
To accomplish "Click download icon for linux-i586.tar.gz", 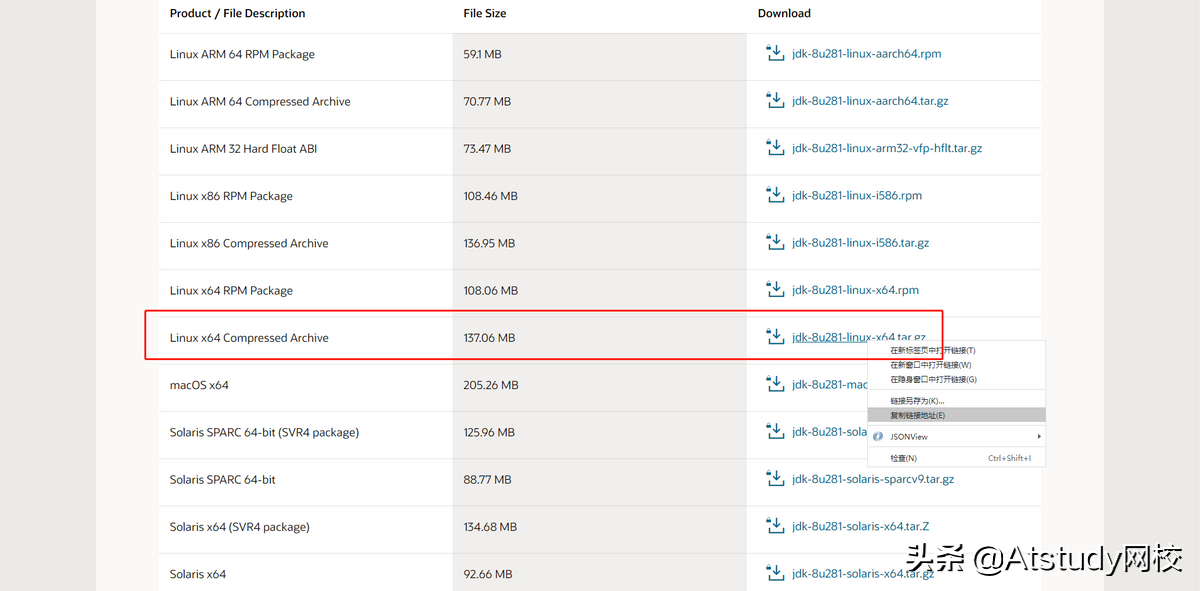I will click(774, 243).
